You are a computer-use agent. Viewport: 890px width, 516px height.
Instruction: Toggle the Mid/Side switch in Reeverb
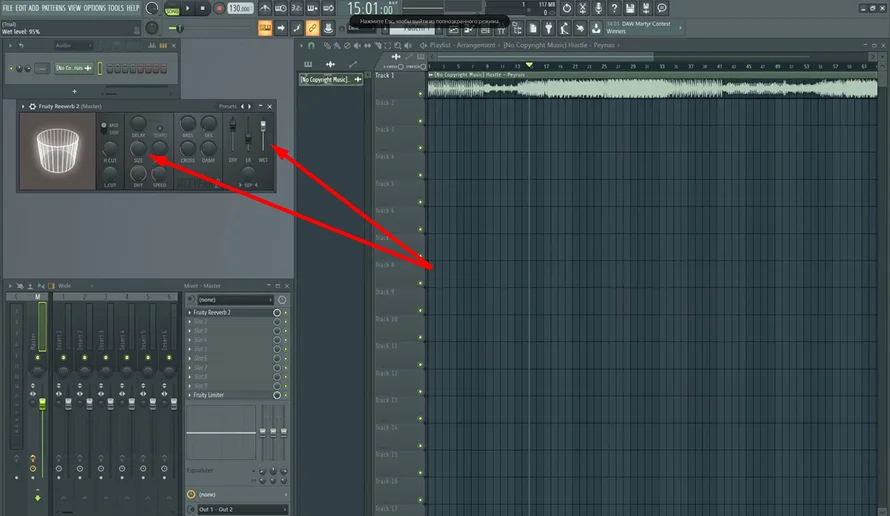point(103,127)
